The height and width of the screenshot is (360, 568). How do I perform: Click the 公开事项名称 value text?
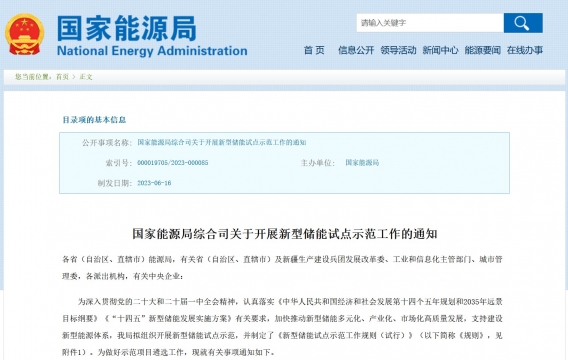222,142
